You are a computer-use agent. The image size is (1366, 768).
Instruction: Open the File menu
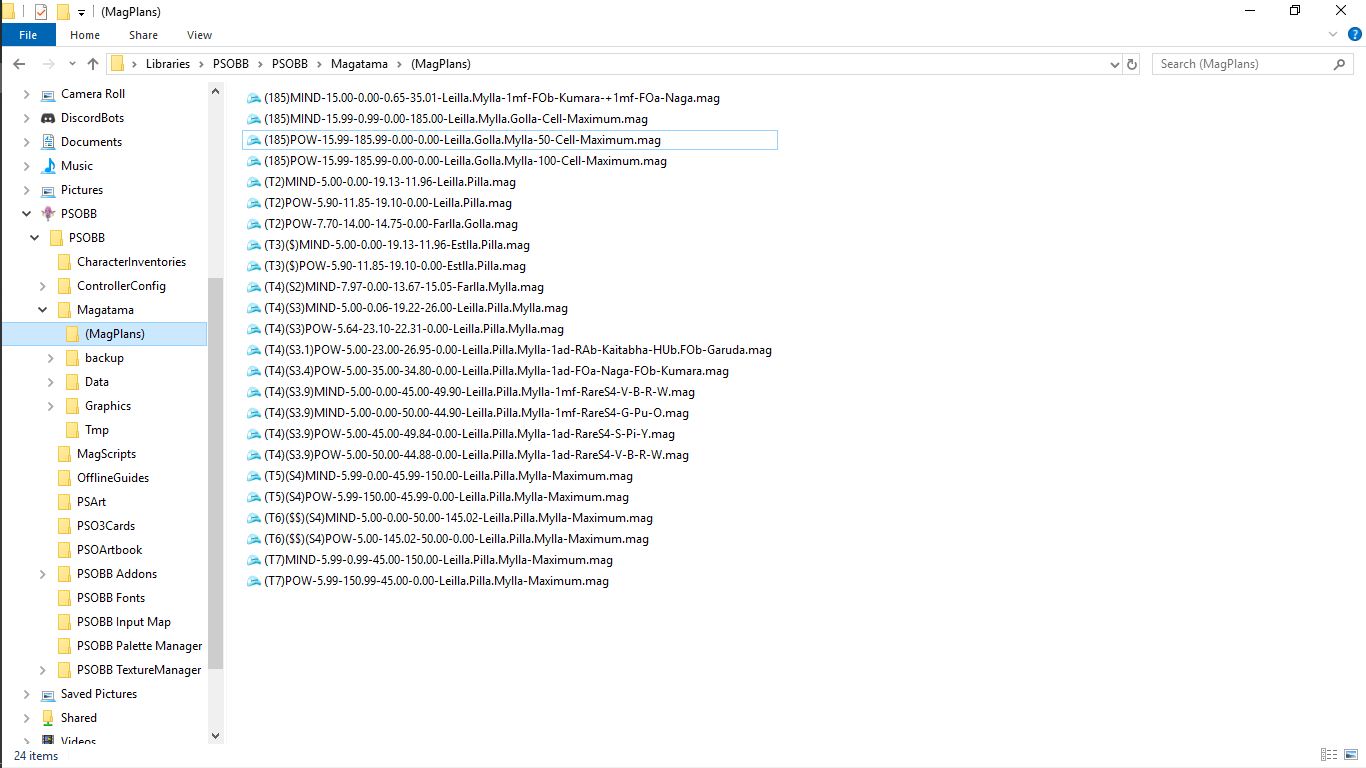point(28,35)
